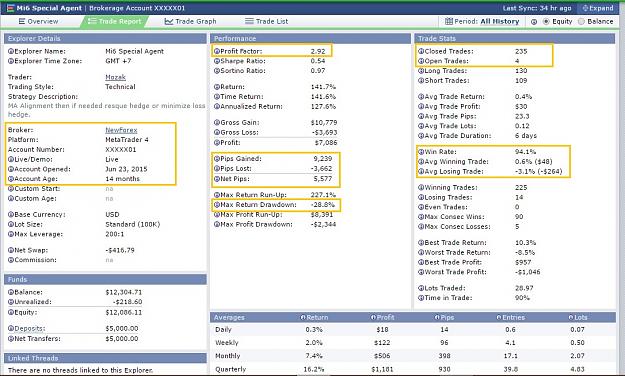Screen dimensions: 625x376
Task: Click info icon beside Win Rate
Action: click(x=421, y=152)
